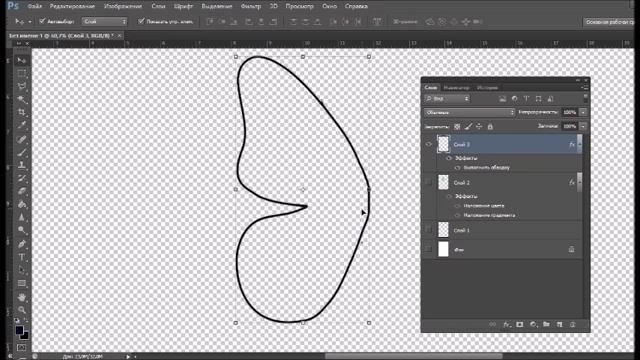Select the Zoom tool in toolbox

pyautogui.click(x=21, y=309)
